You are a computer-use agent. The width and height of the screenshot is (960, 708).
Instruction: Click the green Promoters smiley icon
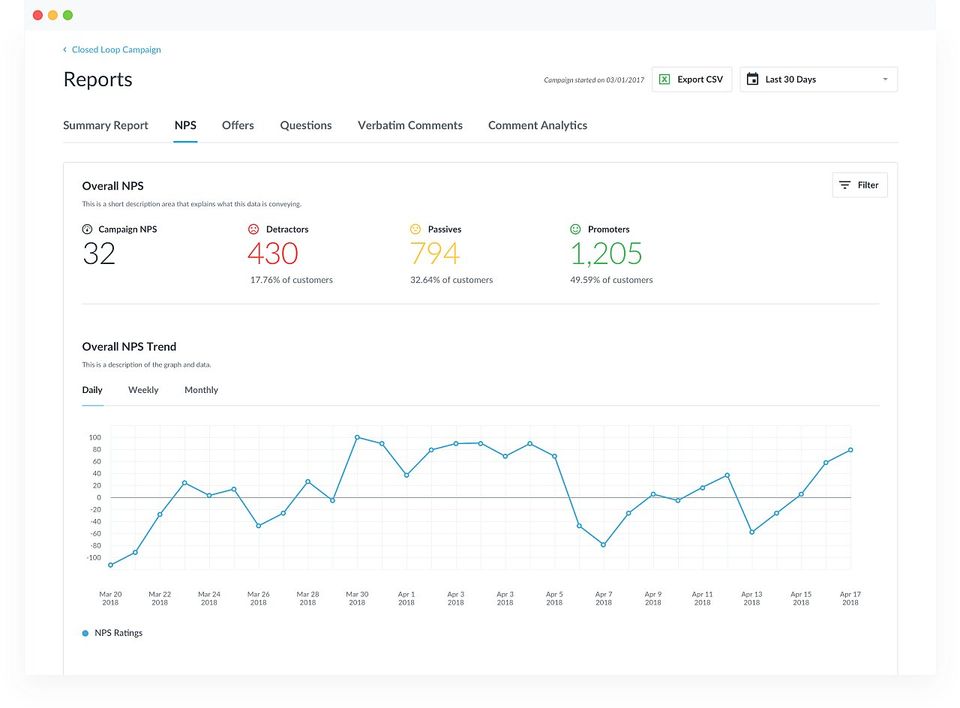tap(576, 229)
